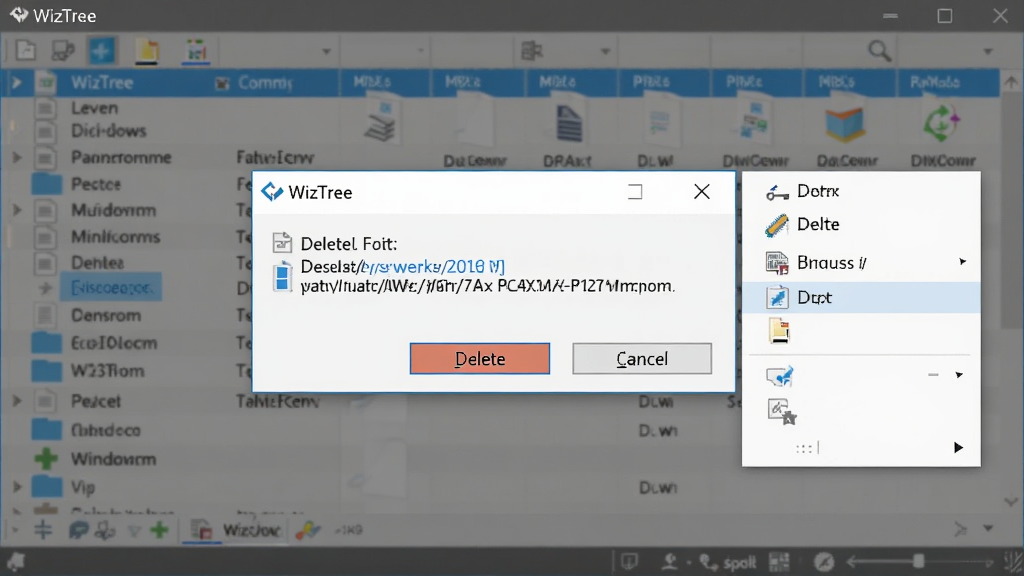1024x576 pixels.
Task: Expand the Bnauss submenu arrow
Action: [x=962, y=262]
